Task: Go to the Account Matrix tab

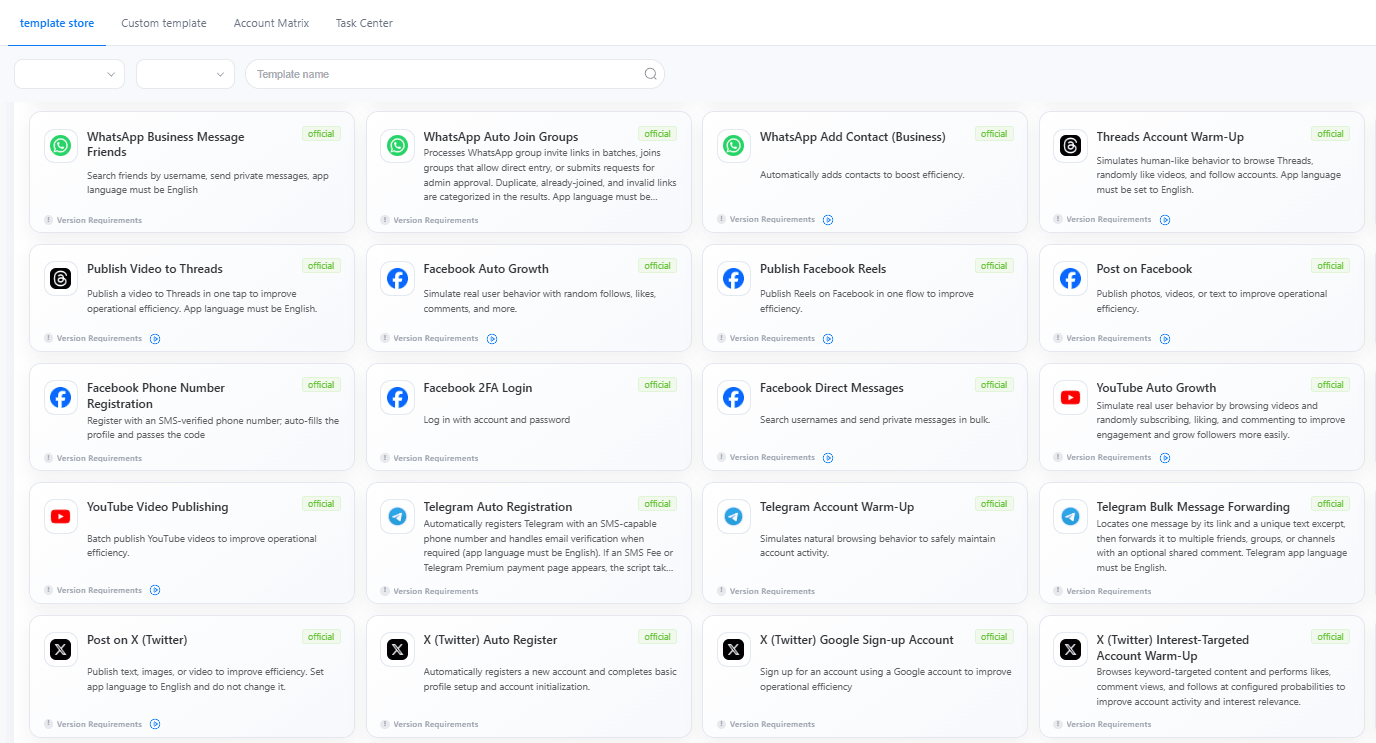Action: (x=271, y=23)
